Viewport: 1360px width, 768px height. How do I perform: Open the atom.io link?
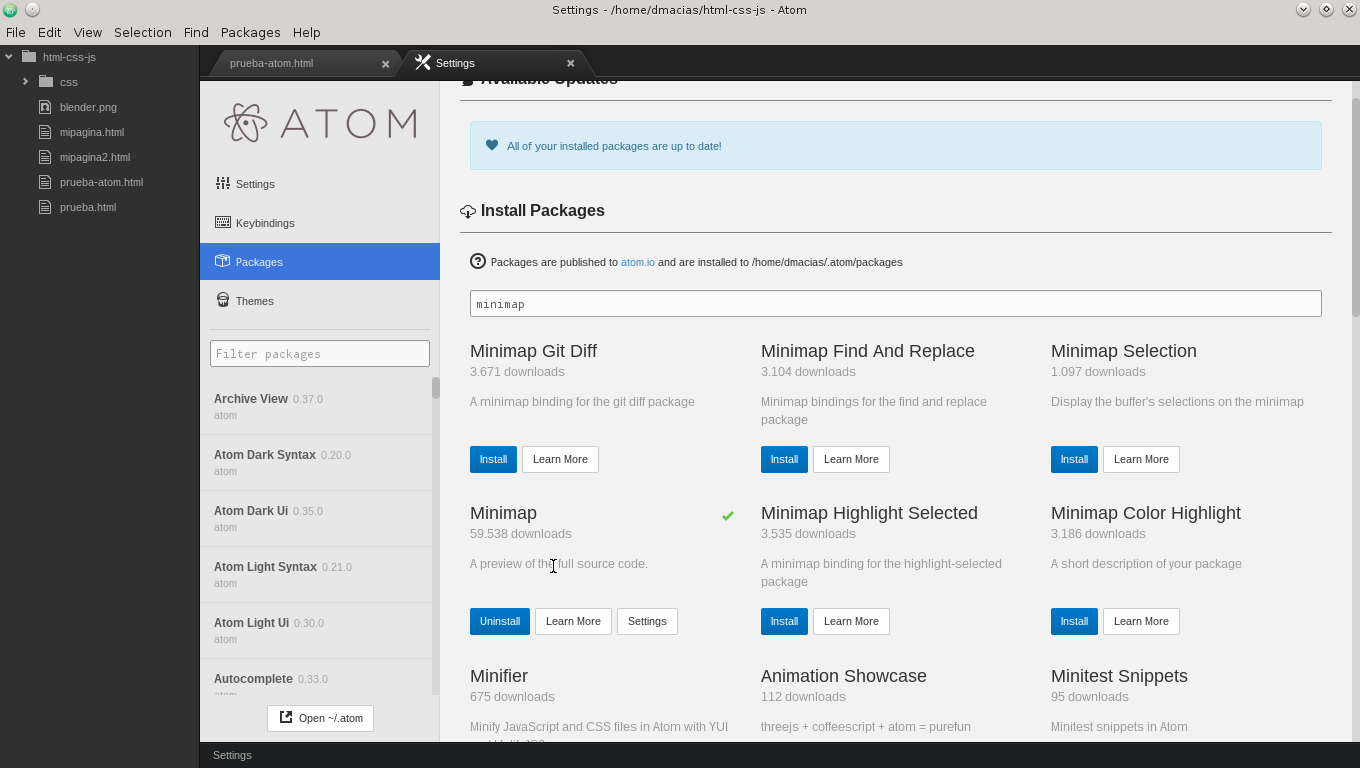(x=637, y=262)
